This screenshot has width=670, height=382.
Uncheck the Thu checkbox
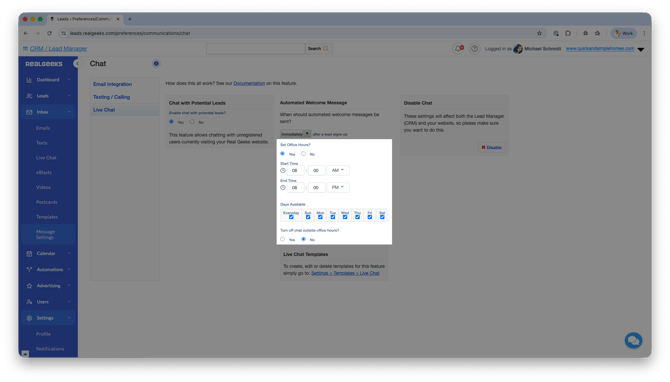pos(357,217)
